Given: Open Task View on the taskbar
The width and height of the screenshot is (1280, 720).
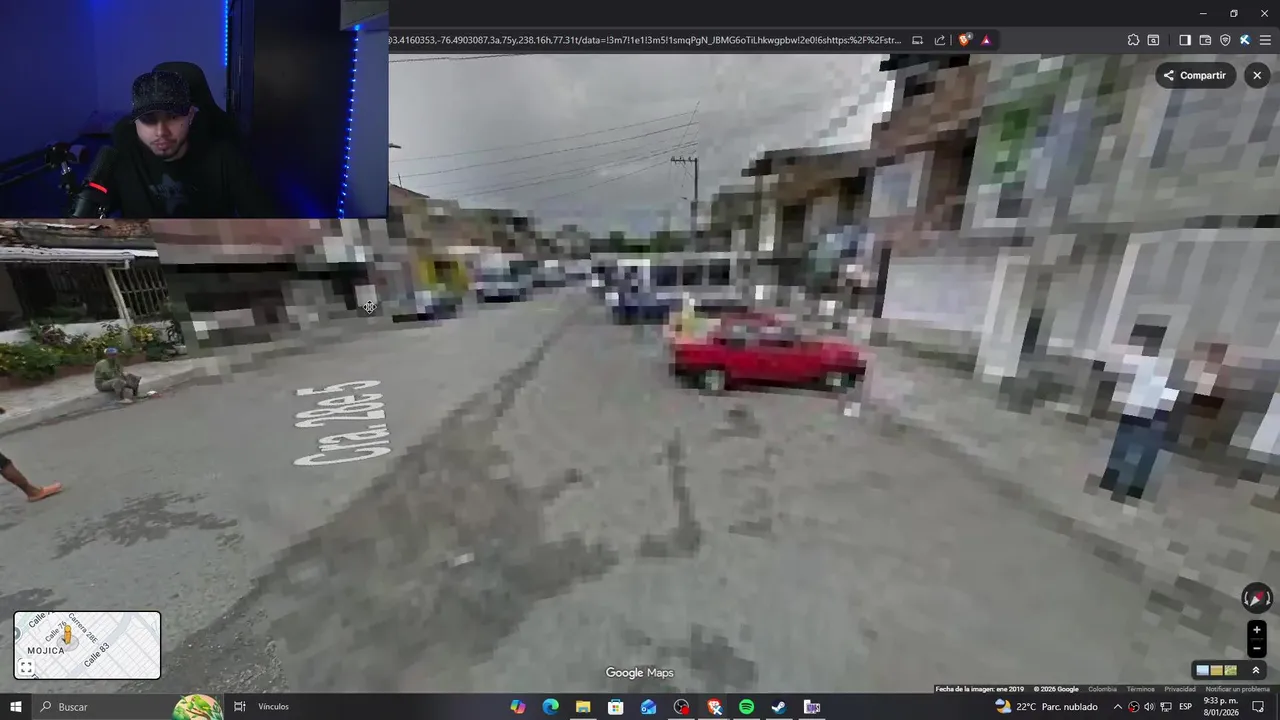Looking at the screenshot, I should [239, 707].
